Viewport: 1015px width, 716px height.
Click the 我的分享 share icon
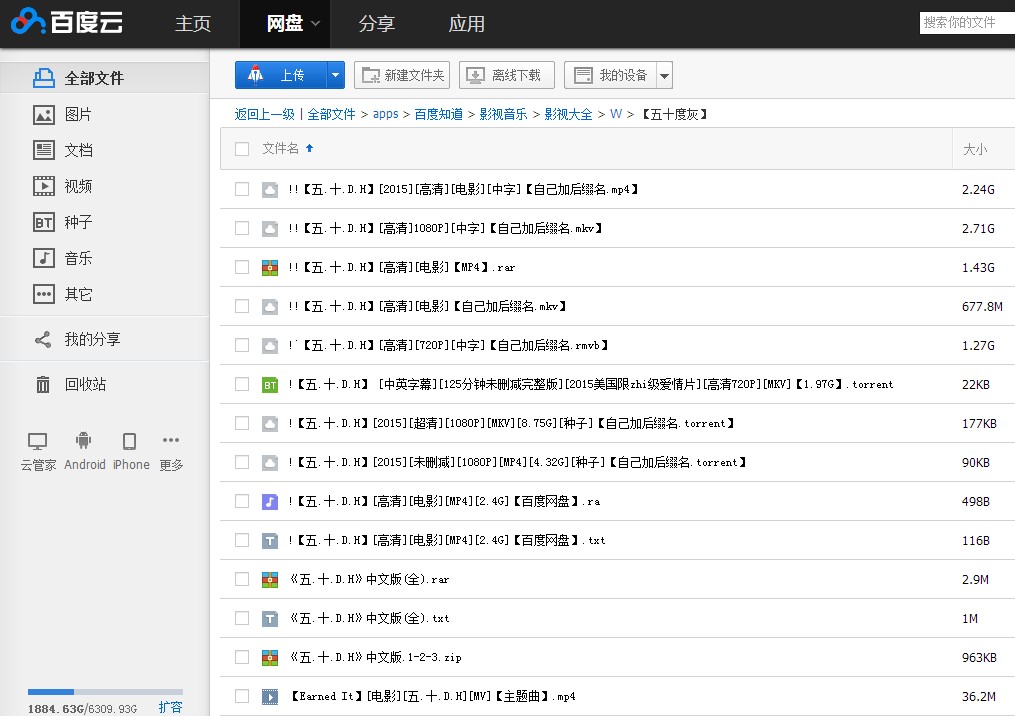pos(43,339)
